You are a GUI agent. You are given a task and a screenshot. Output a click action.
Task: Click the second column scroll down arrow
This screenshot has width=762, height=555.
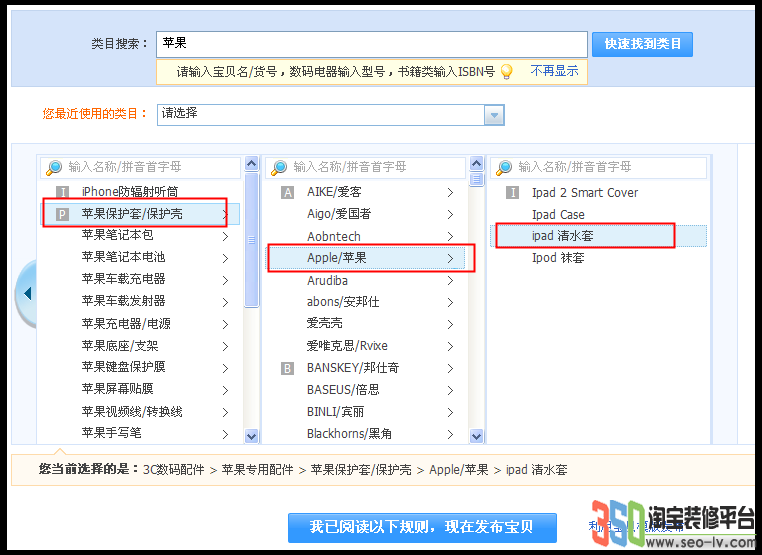tap(477, 436)
